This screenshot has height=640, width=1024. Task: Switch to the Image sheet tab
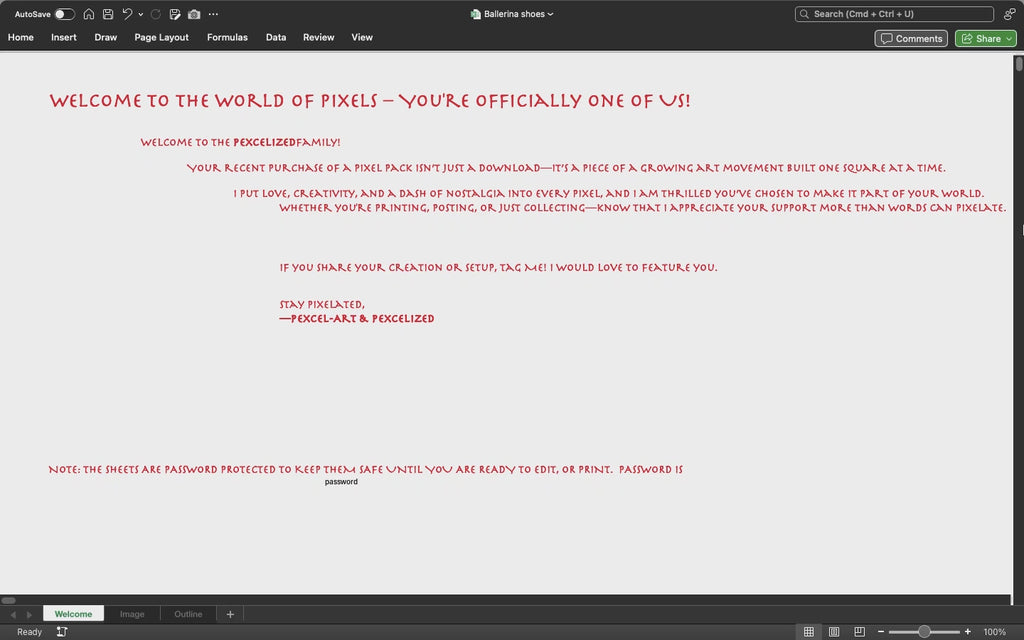click(x=132, y=614)
